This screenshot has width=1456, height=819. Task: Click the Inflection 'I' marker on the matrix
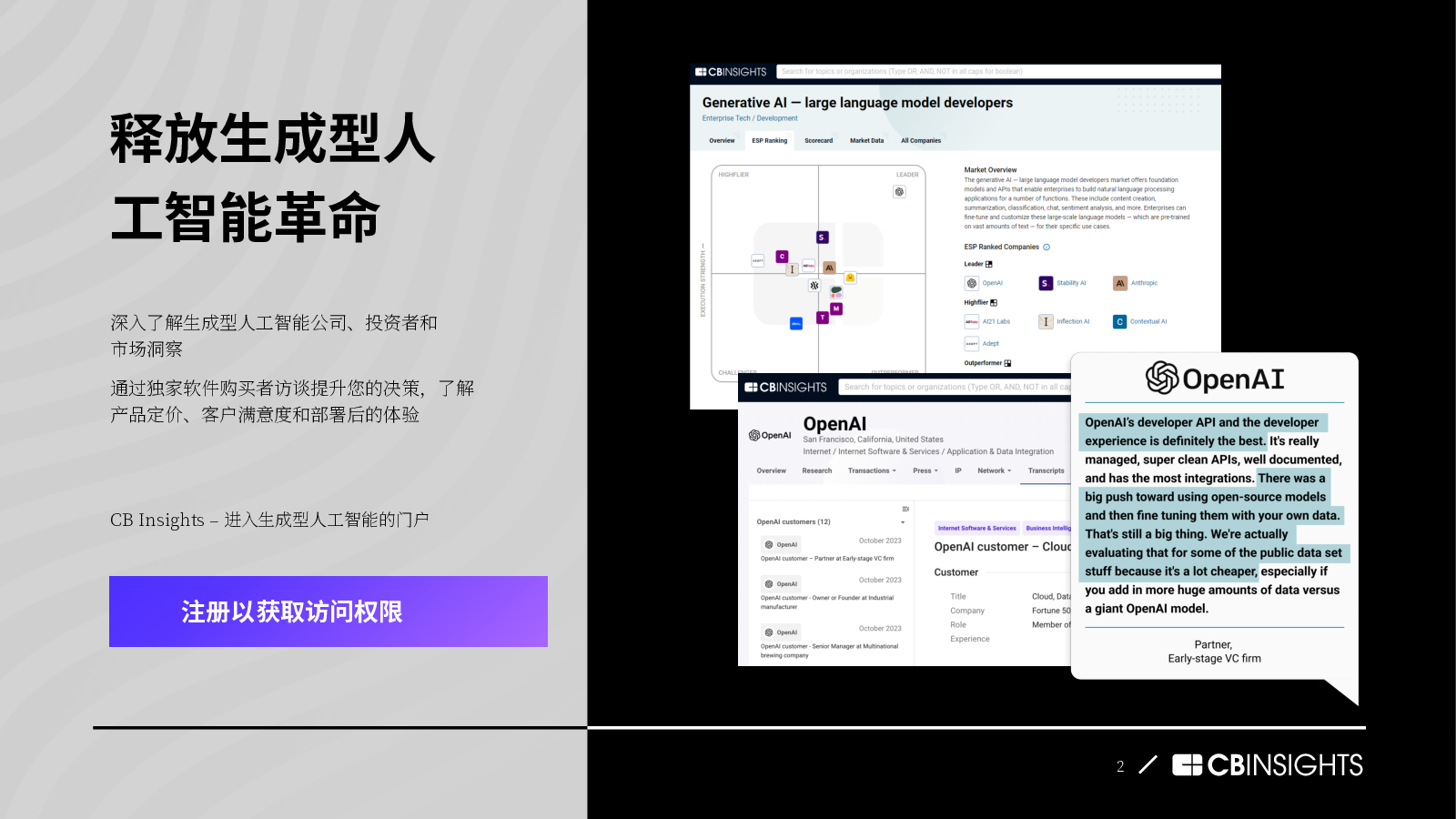click(792, 269)
